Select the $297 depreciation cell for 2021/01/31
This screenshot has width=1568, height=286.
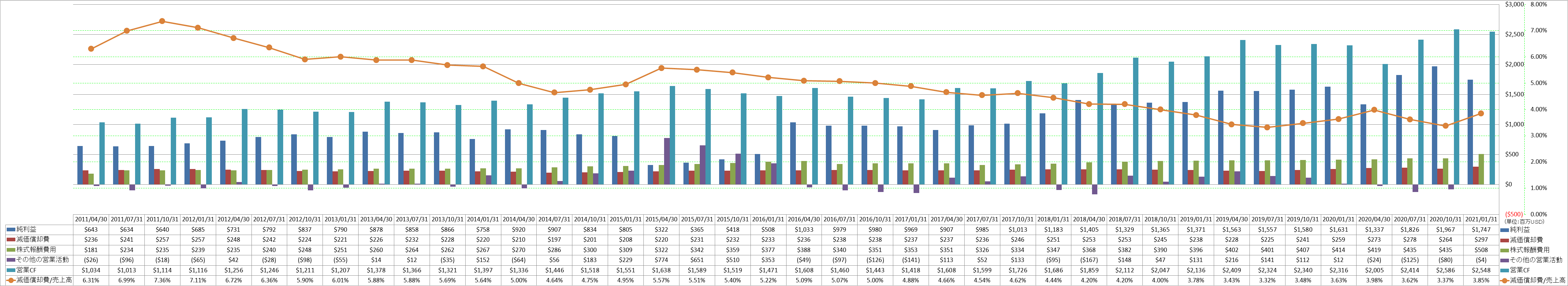pyautogui.click(x=1481, y=240)
